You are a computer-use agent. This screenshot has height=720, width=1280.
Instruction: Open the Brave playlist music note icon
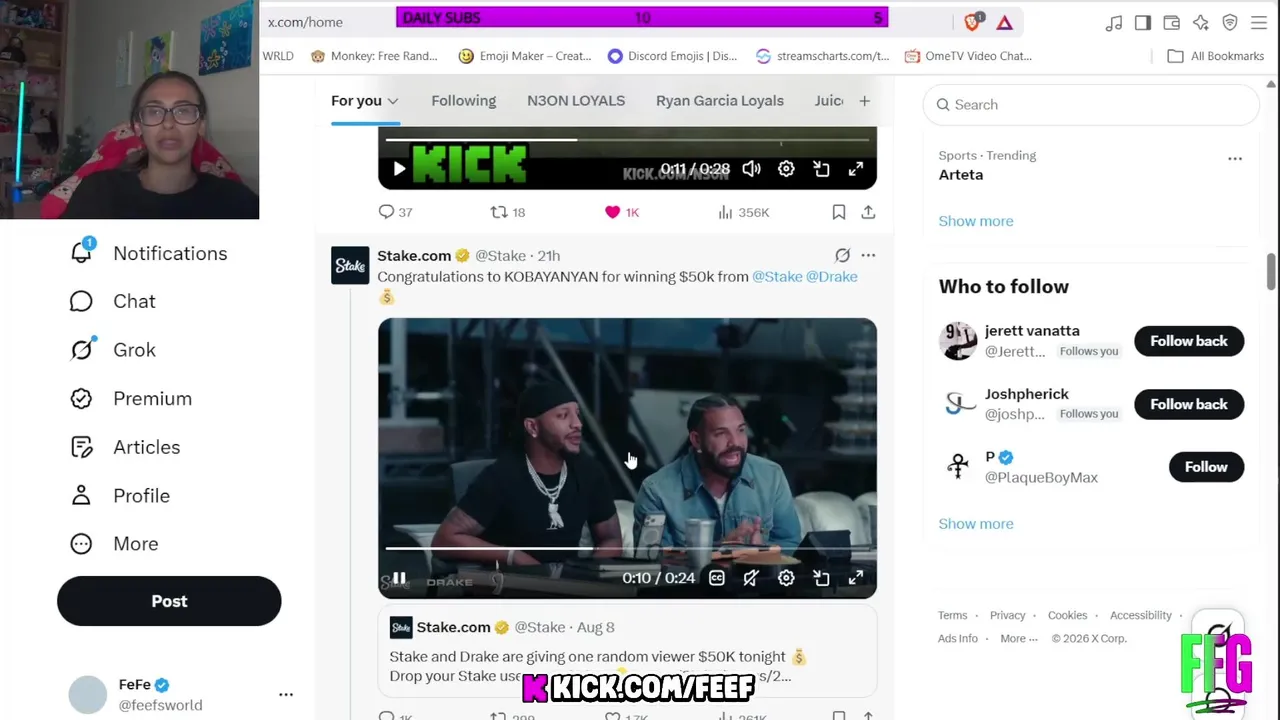tap(1113, 23)
